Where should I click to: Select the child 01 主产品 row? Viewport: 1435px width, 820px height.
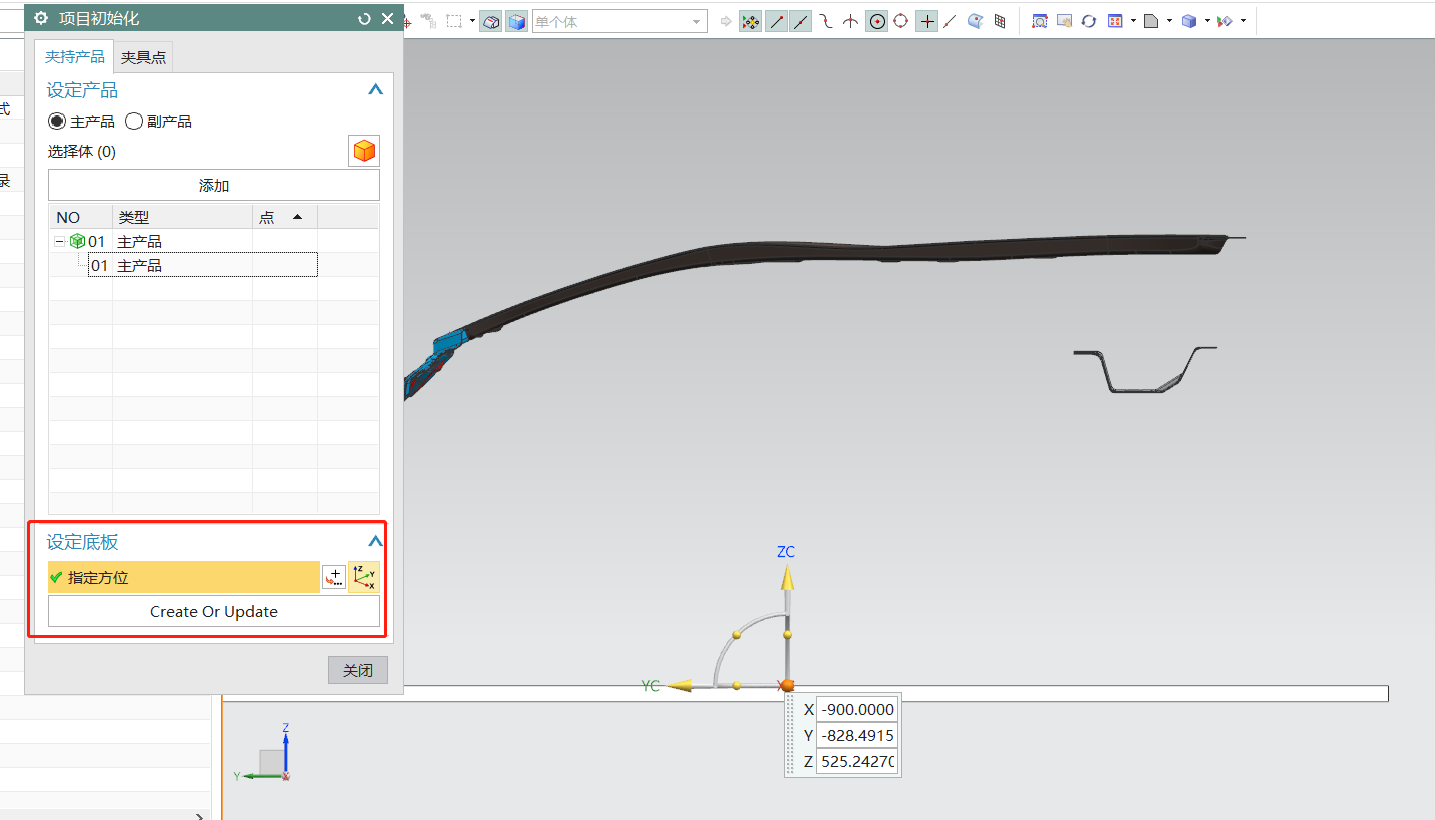click(x=203, y=265)
